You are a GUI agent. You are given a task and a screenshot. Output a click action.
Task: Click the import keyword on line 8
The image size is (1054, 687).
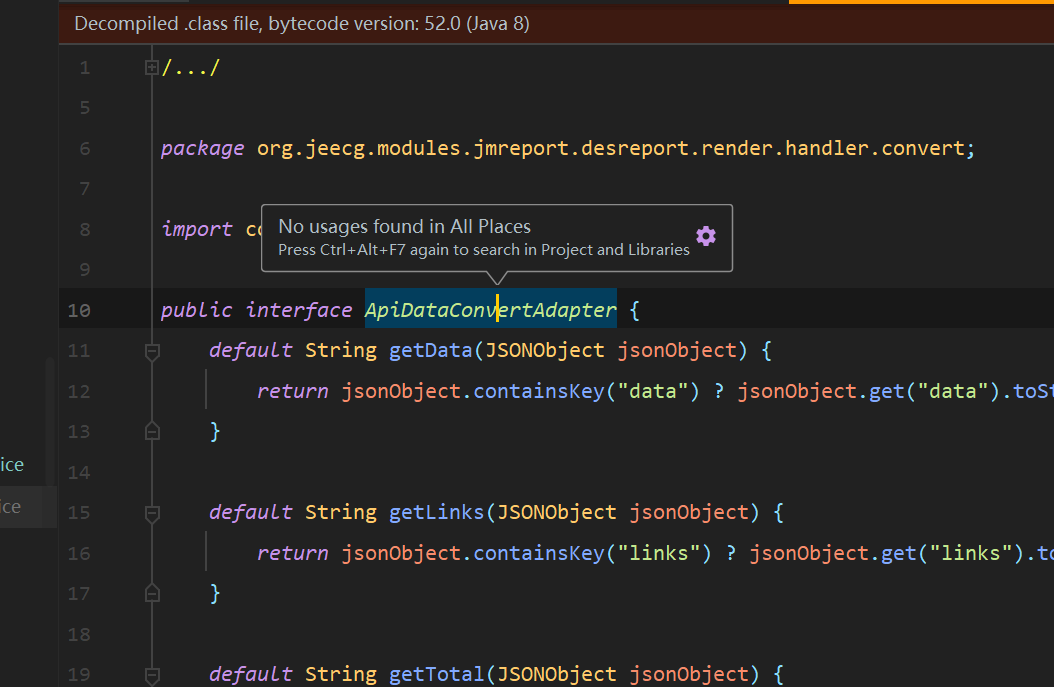pyautogui.click(x=196, y=229)
